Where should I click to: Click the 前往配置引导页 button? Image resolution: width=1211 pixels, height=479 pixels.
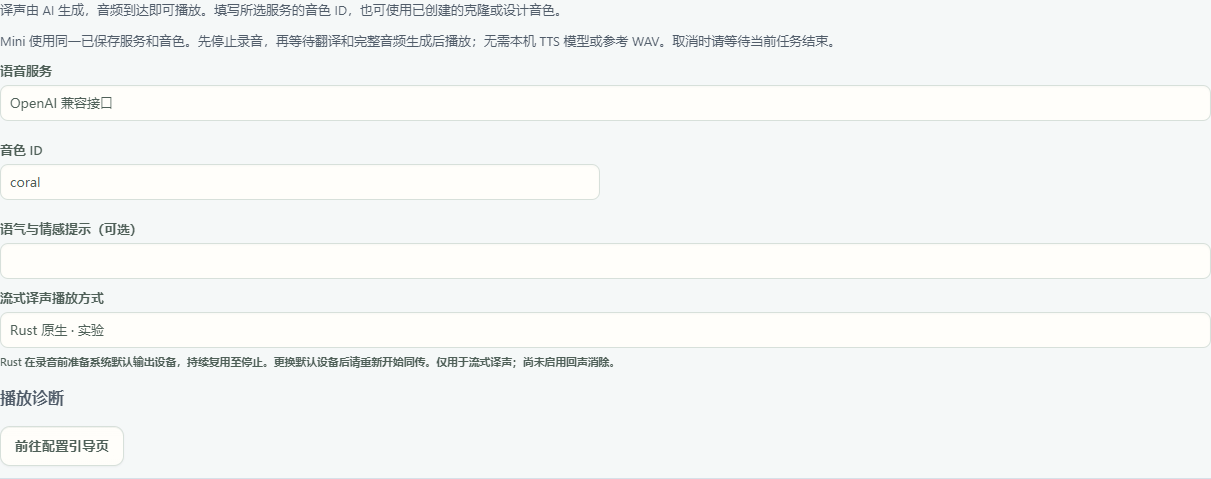[x=62, y=446]
